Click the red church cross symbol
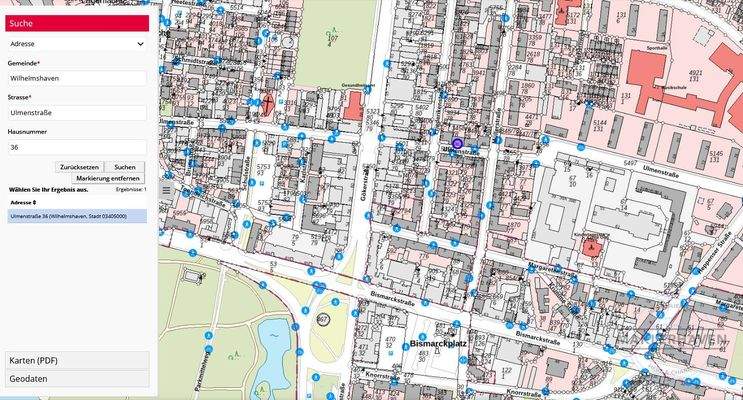This screenshot has height=400, width=743. coord(268,103)
